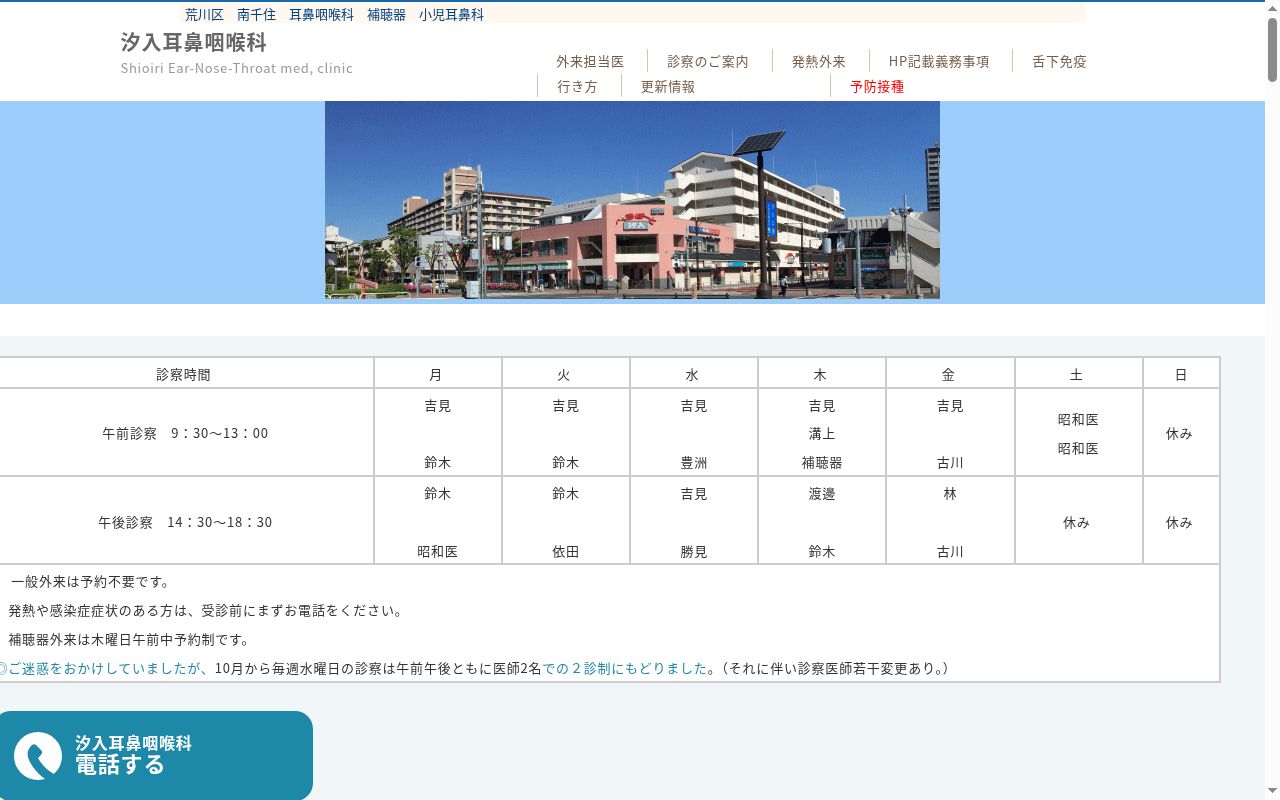Select the 木 column header
The height and width of the screenshot is (800, 1280).
coord(822,374)
